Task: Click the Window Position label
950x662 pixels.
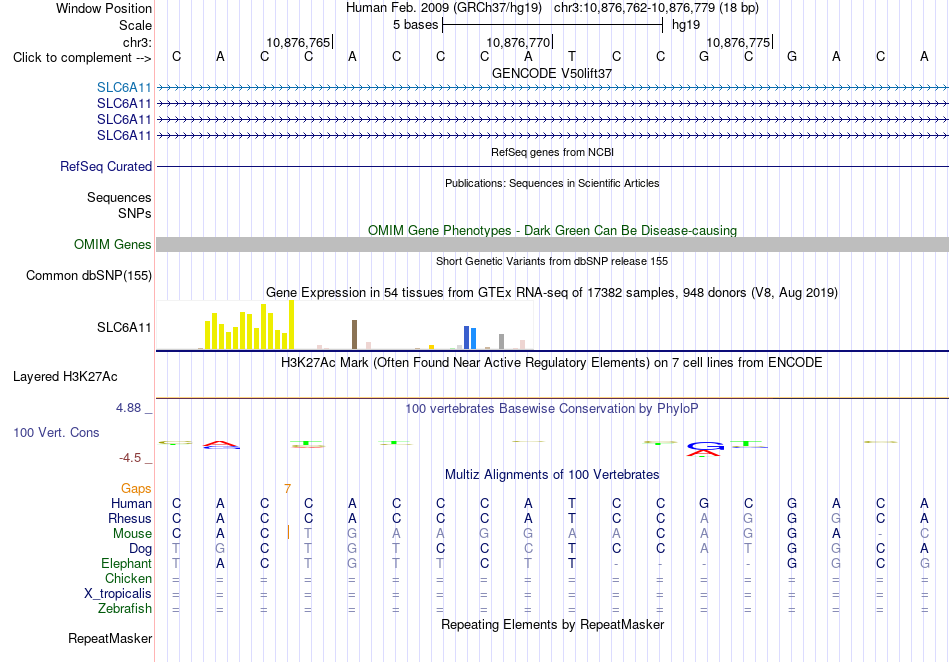Action: (x=104, y=8)
